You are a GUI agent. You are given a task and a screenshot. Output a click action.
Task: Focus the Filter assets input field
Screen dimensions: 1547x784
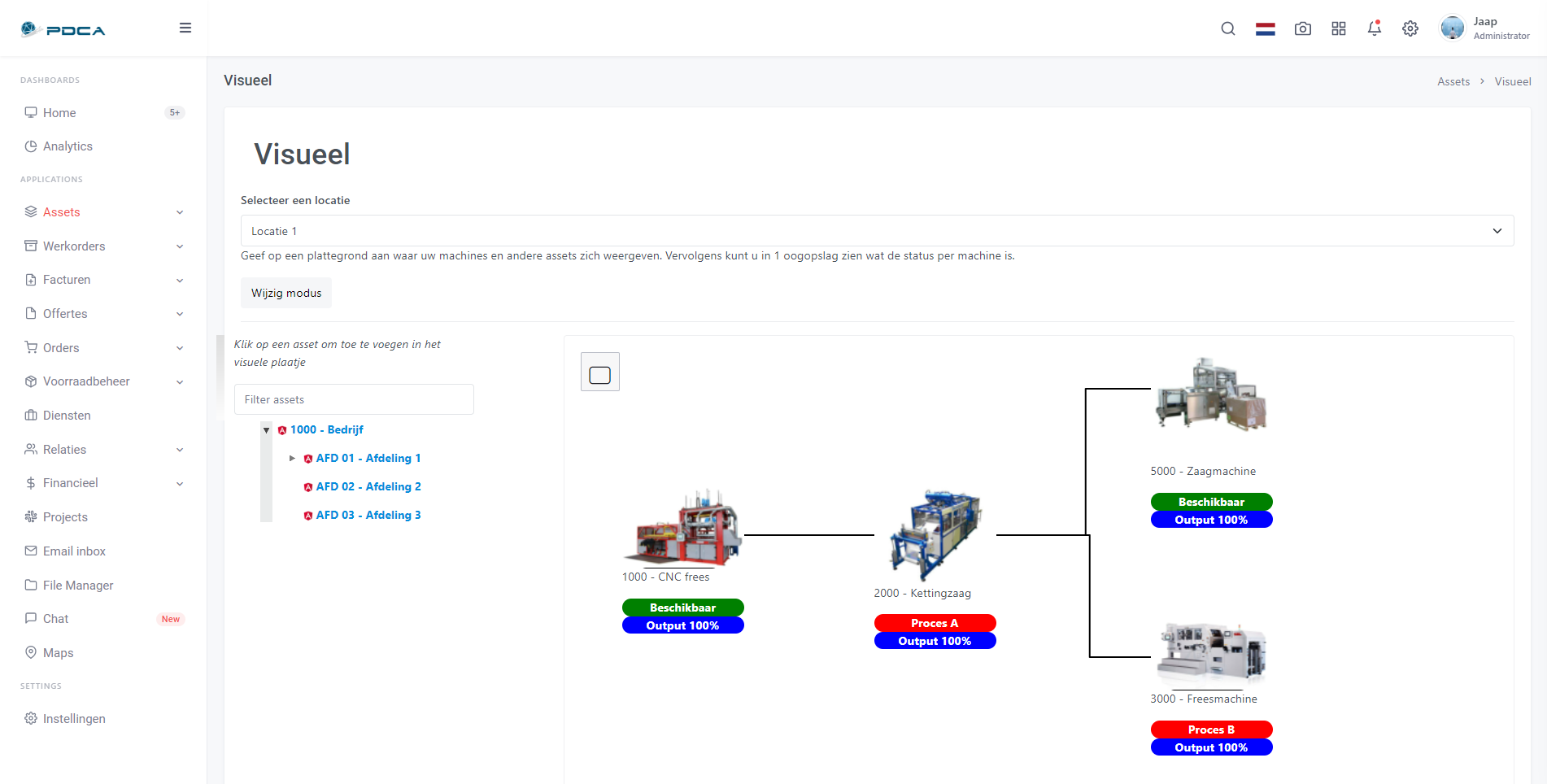coord(354,399)
